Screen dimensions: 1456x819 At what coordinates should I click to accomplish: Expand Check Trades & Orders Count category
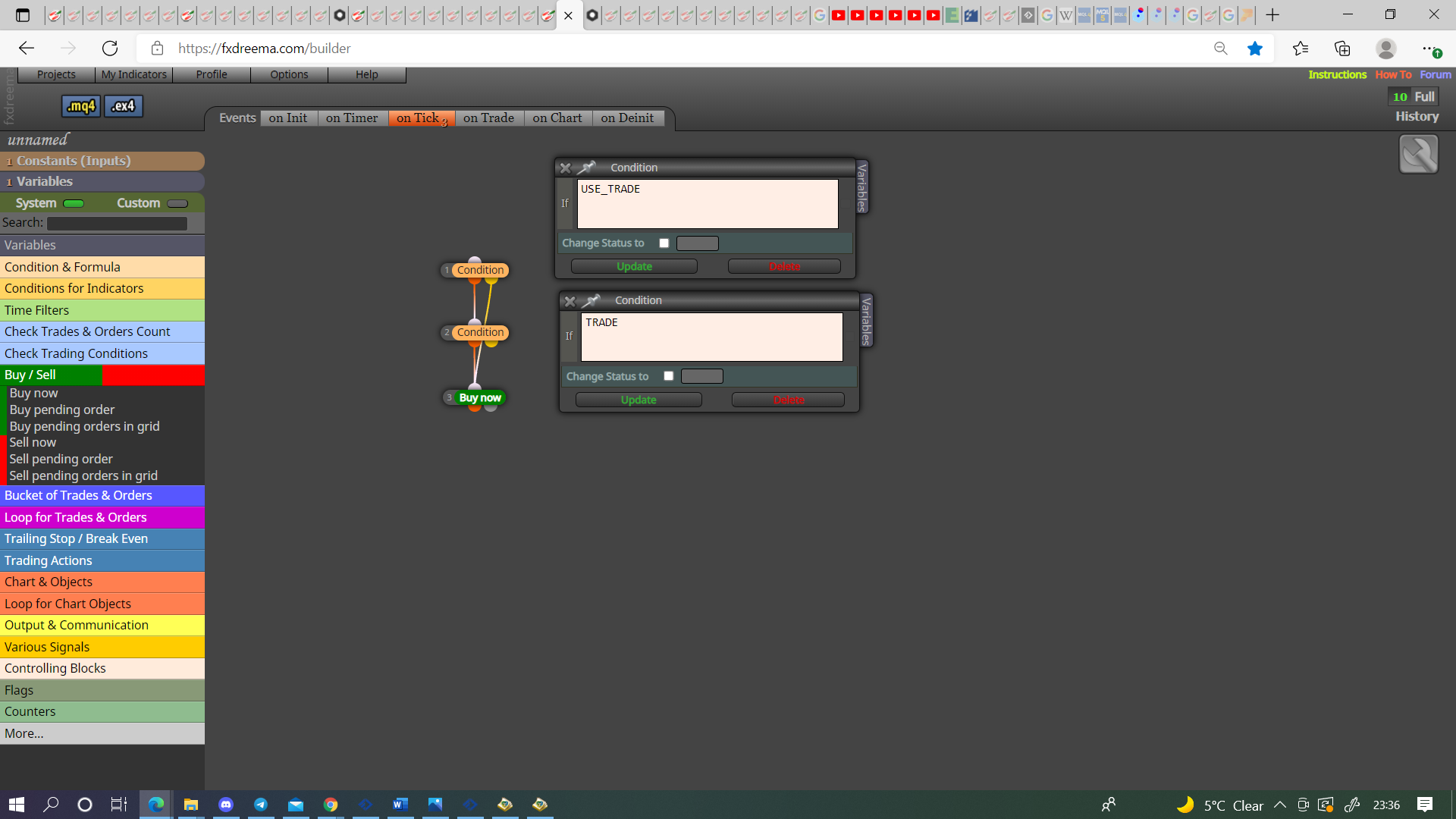click(x=102, y=331)
